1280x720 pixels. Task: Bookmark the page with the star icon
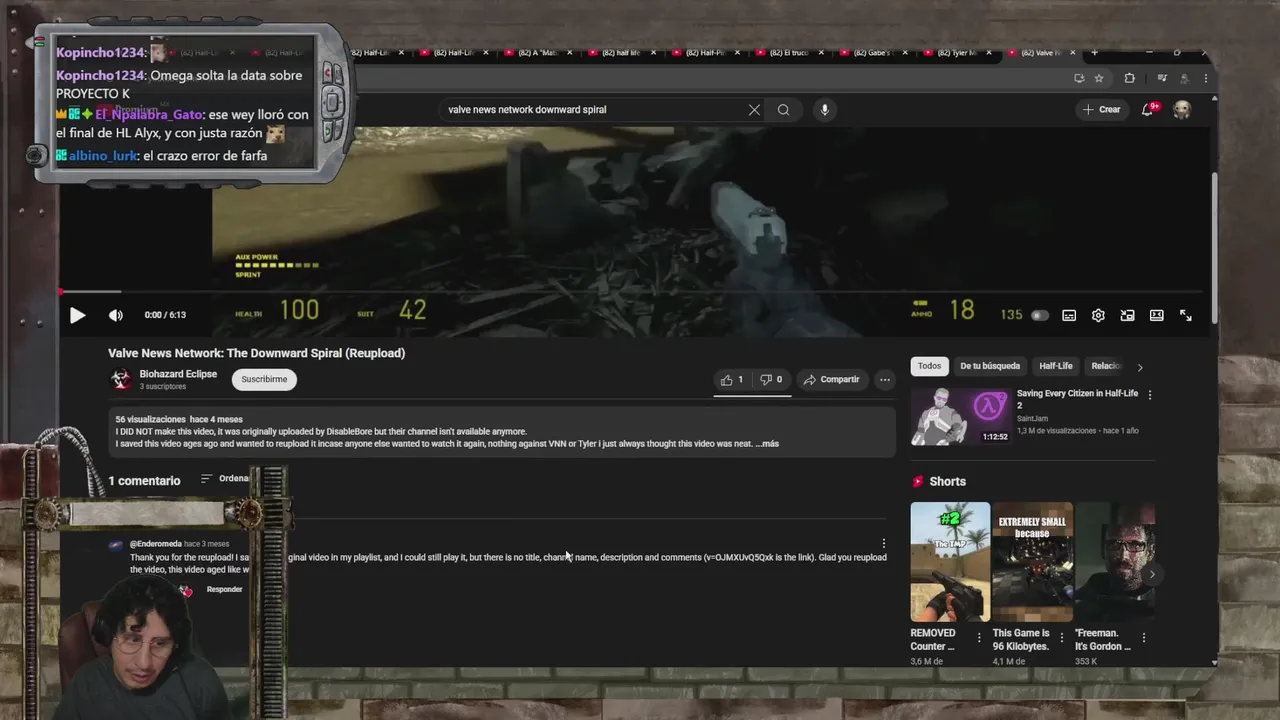1098,78
